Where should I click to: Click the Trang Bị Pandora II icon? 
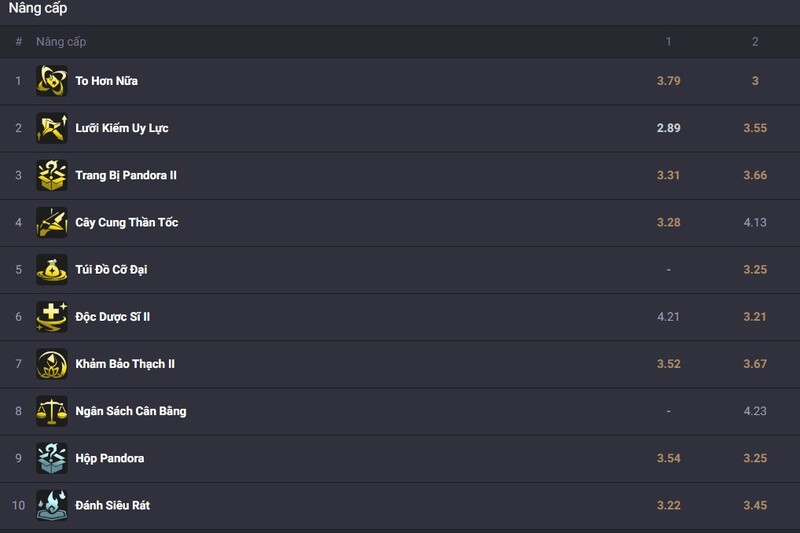point(52,175)
